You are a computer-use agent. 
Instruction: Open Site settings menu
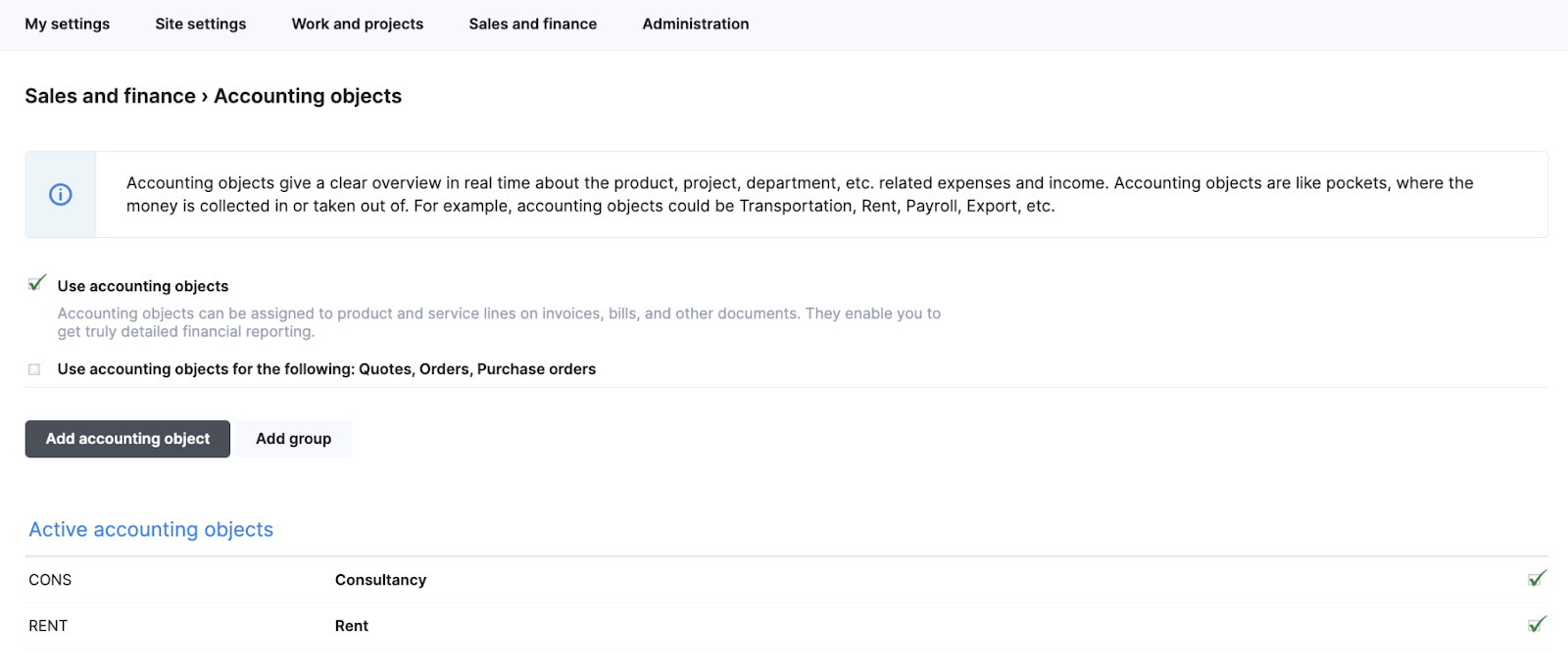click(x=201, y=24)
